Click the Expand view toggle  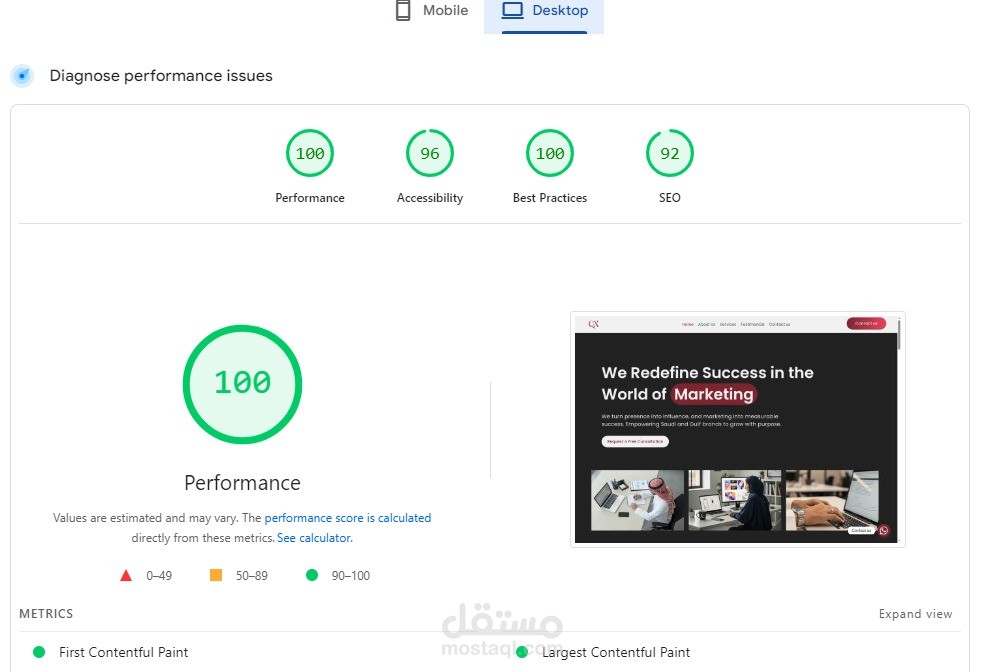[915, 614]
